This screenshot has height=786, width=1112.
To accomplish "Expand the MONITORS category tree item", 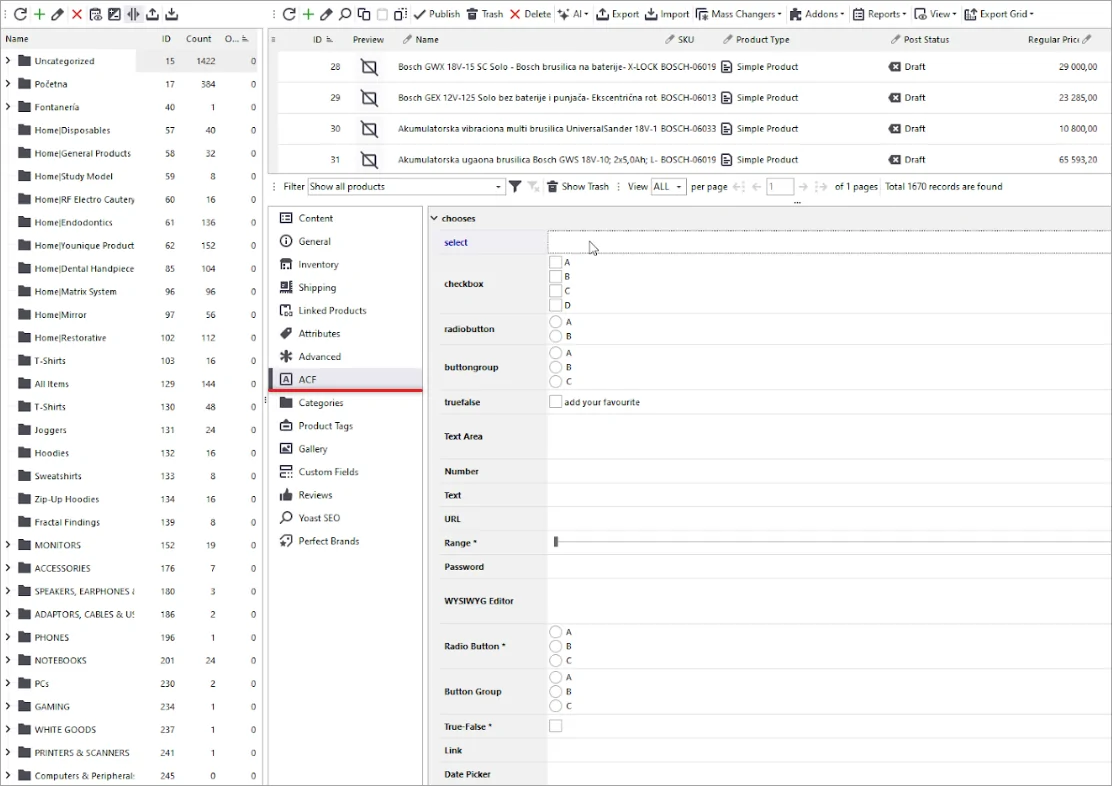I will (8, 545).
